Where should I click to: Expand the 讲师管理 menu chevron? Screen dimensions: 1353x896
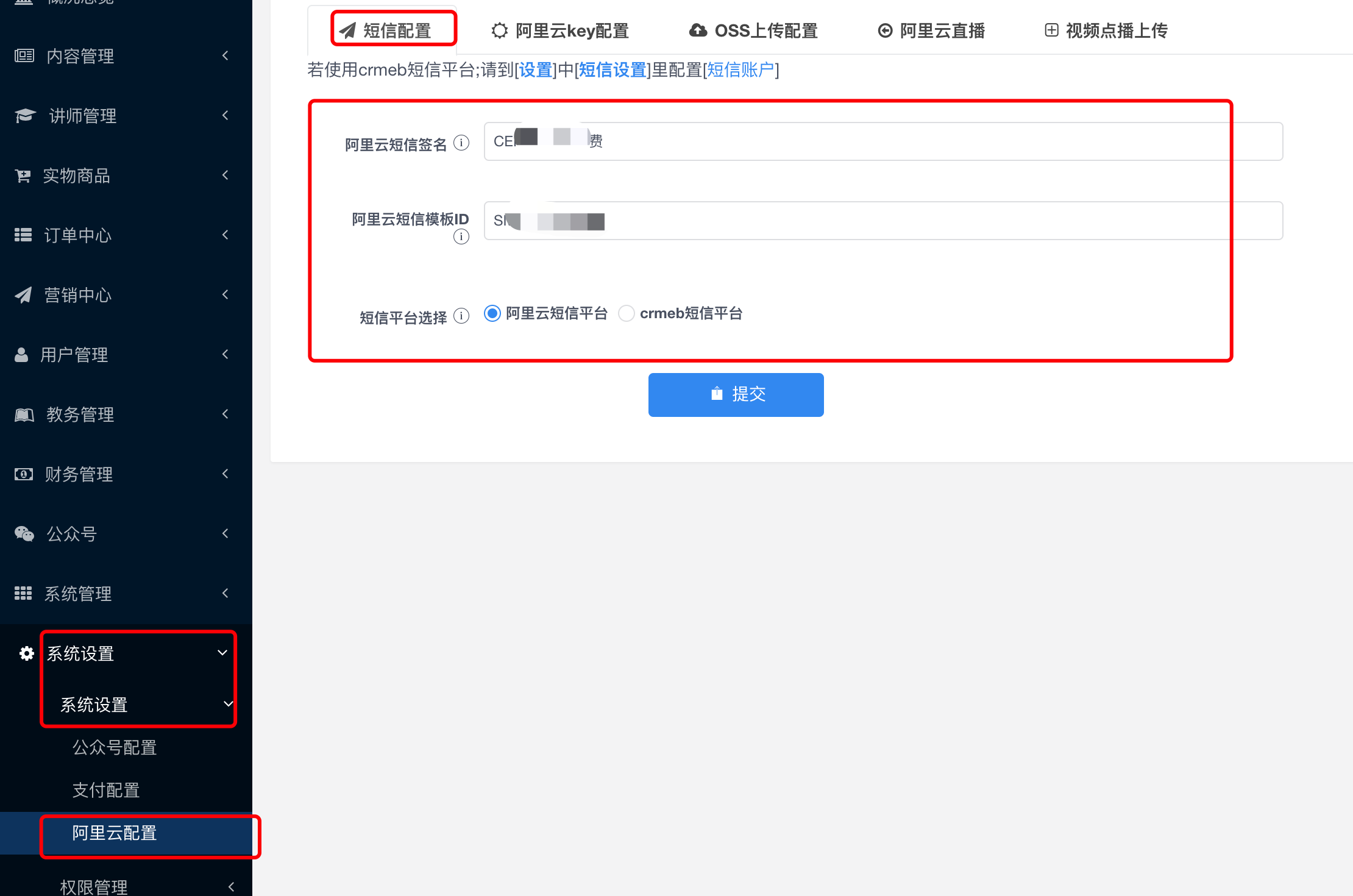(x=225, y=115)
